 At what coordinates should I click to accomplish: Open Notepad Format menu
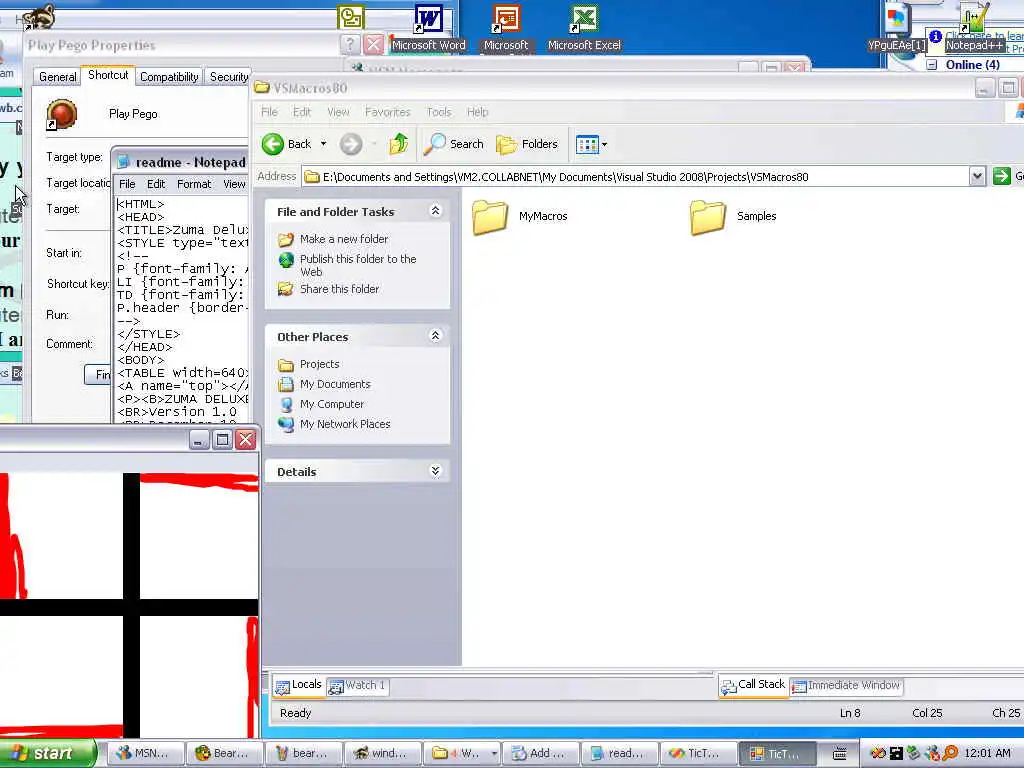click(194, 184)
